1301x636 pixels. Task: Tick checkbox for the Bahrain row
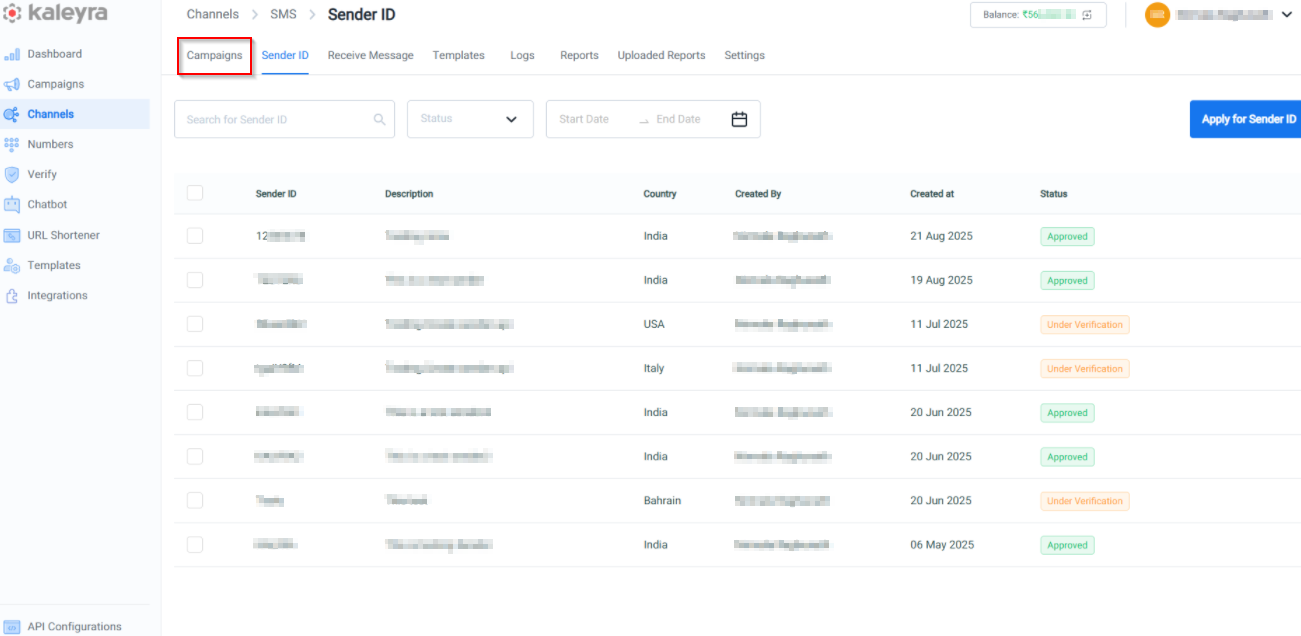pyautogui.click(x=195, y=500)
